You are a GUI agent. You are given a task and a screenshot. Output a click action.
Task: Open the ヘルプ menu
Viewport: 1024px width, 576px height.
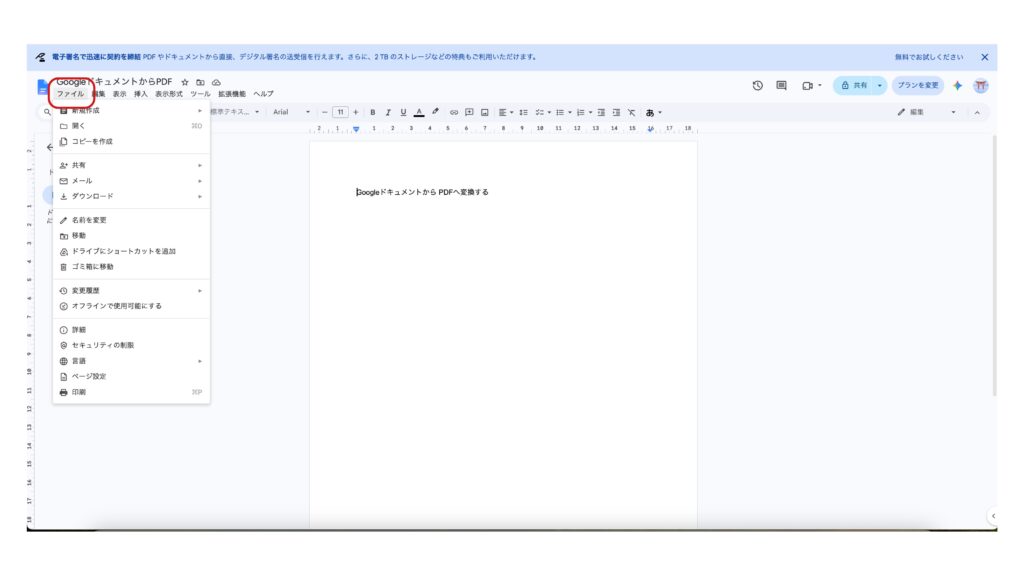[x=264, y=94]
